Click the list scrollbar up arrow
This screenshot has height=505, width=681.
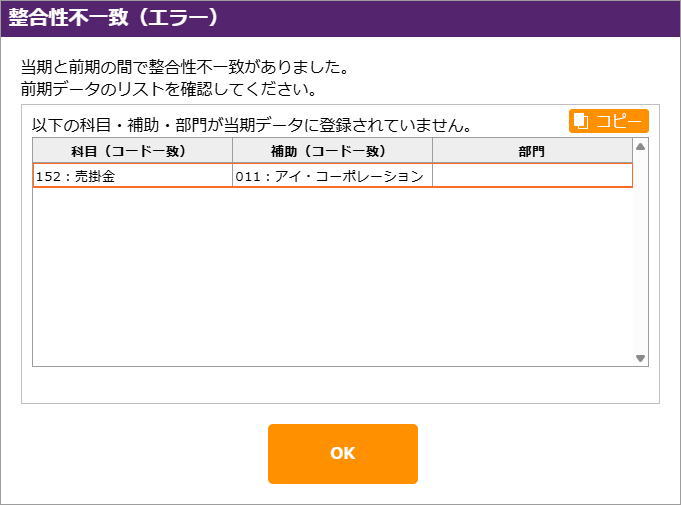point(641,146)
